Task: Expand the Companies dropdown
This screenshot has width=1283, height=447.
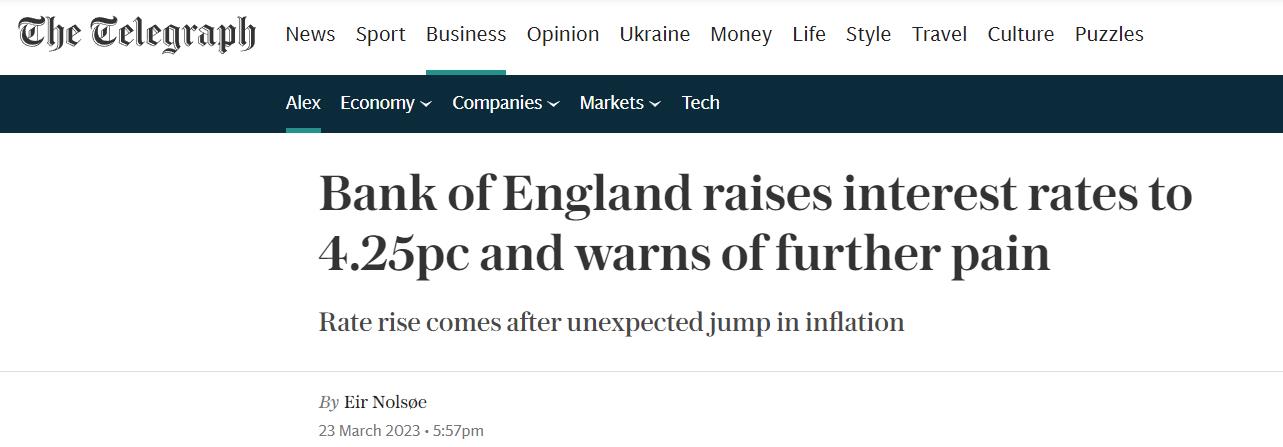Action: coord(506,103)
